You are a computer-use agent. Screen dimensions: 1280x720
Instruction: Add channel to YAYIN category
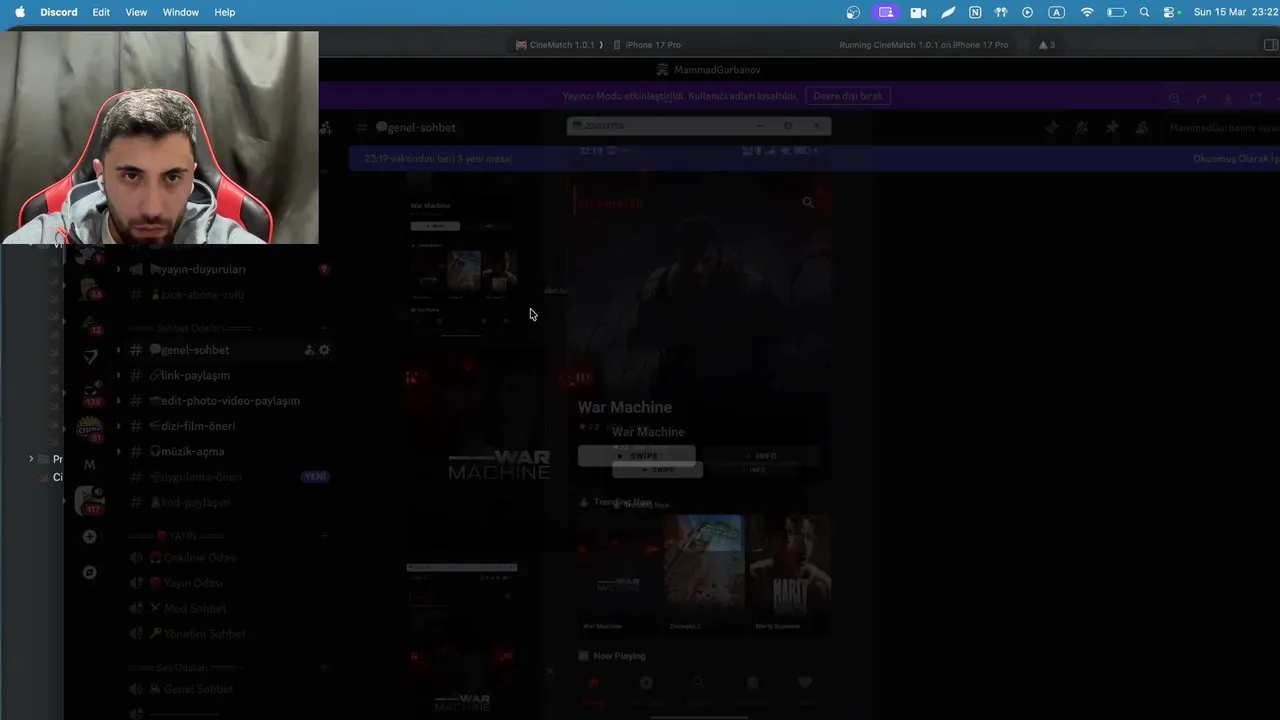coord(324,536)
